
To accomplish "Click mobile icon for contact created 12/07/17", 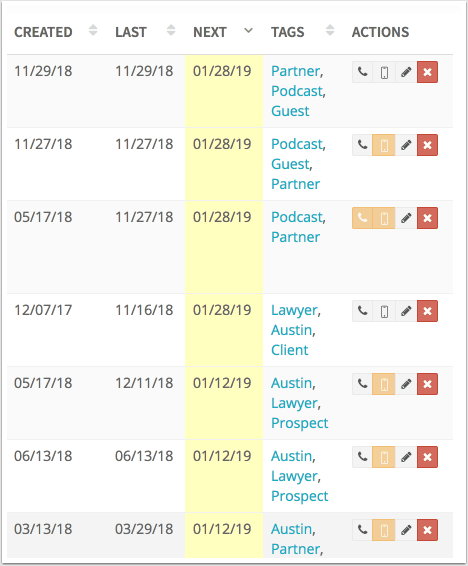I will coord(384,311).
